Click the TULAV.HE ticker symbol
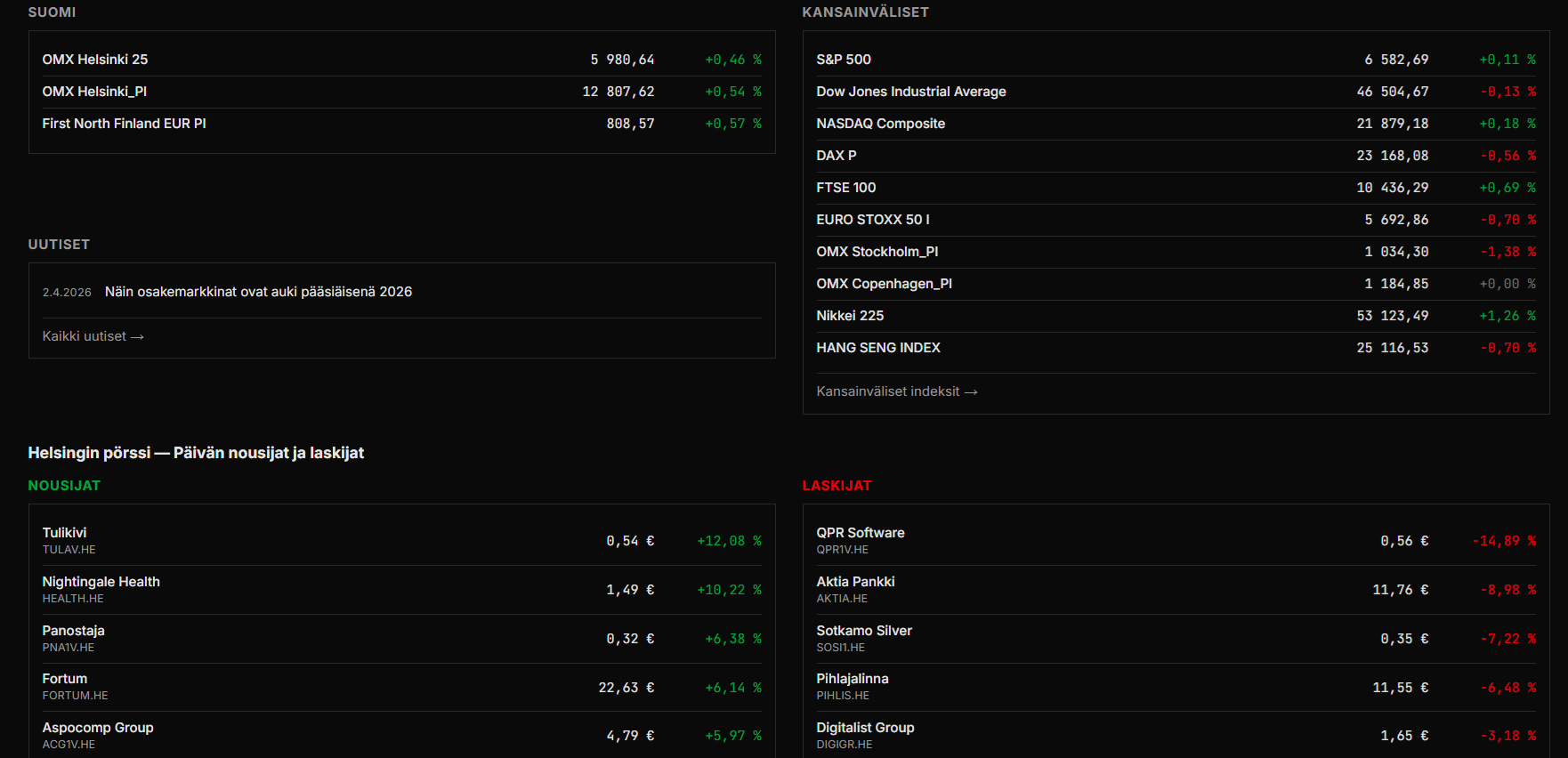The image size is (1568, 758). tap(69, 550)
